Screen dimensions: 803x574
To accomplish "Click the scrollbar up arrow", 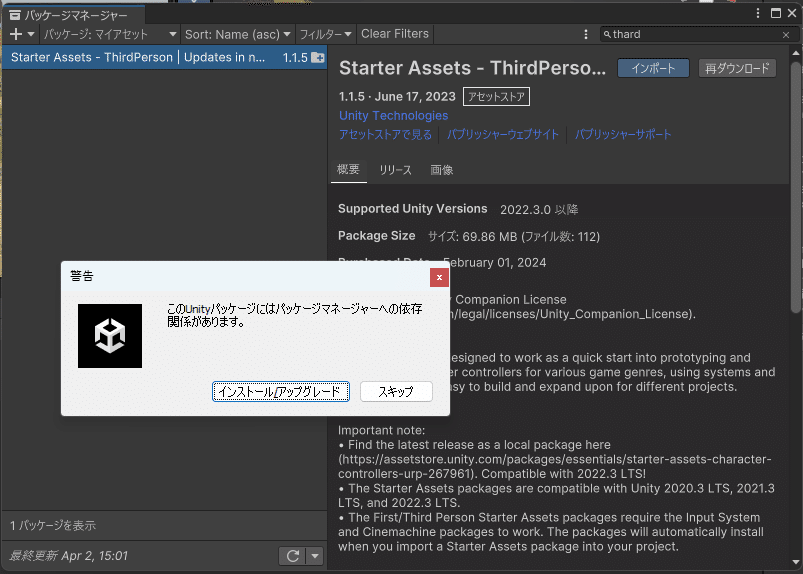I will point(795,53).
